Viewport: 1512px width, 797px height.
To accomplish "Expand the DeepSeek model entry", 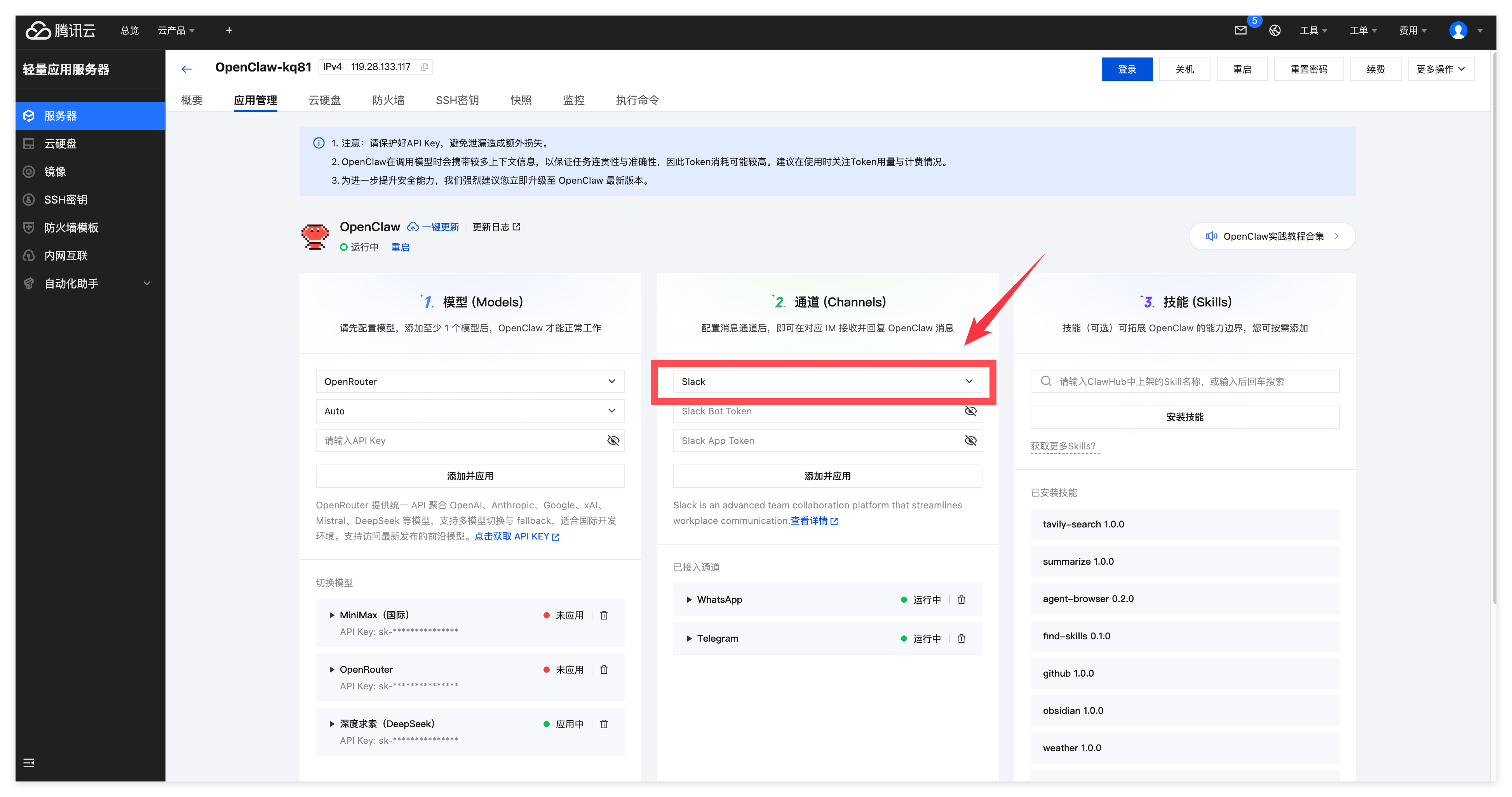I will coord(332,724).
